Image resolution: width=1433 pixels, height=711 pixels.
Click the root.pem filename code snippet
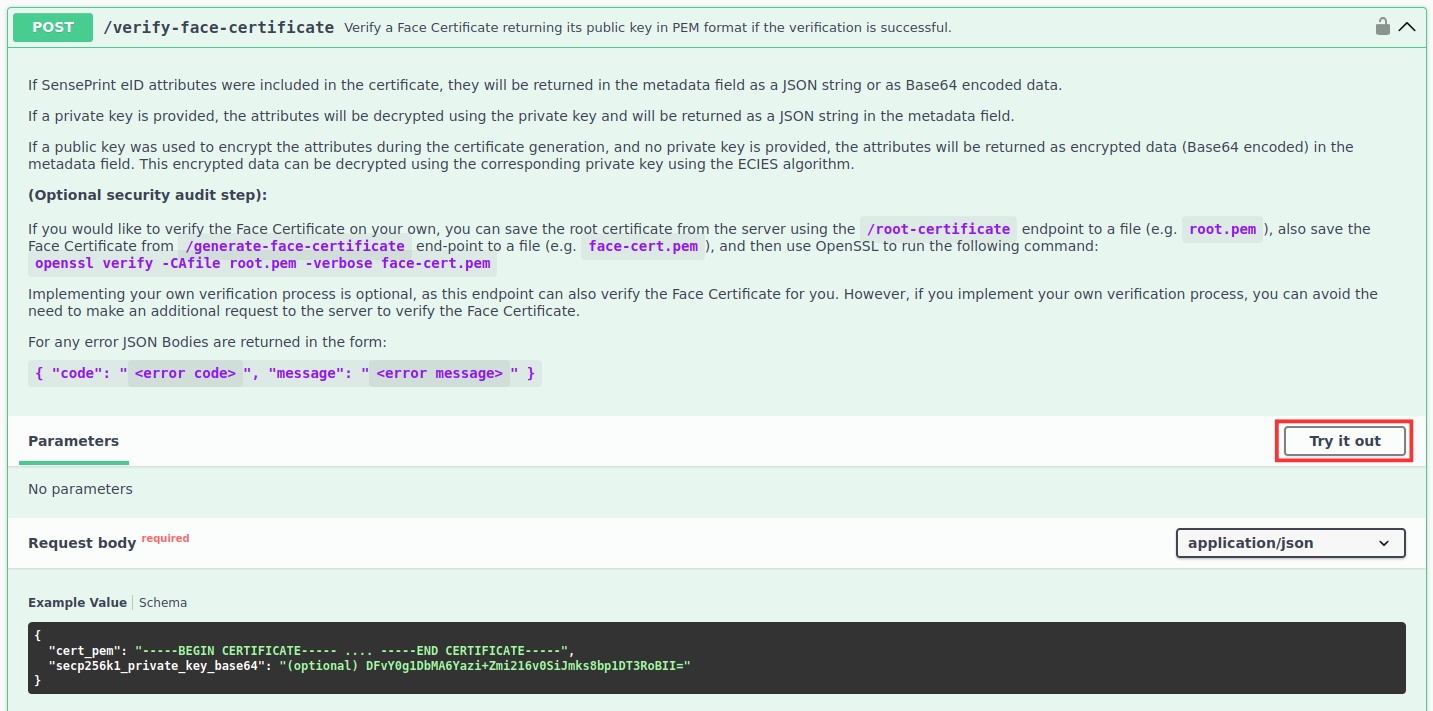tap(1222, 229)
